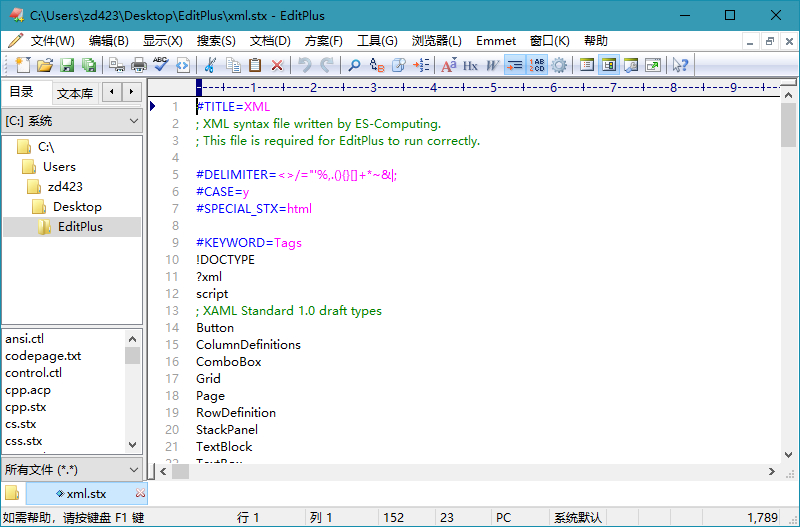800x527 pixels.
Task: Click the Undo arrow icon
Action: click(x=305, y=65)
